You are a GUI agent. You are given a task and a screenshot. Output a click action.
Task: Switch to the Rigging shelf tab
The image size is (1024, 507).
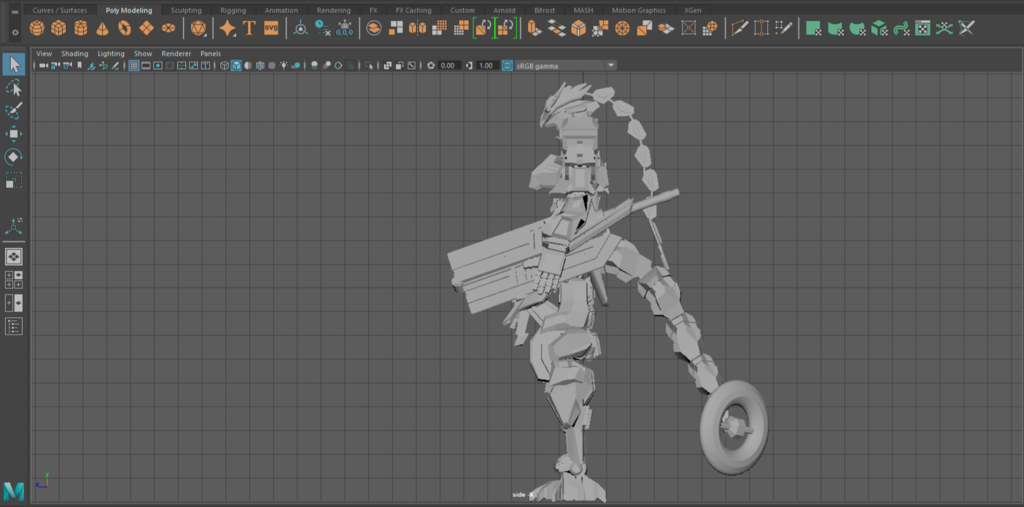click(x=233, y=10)
